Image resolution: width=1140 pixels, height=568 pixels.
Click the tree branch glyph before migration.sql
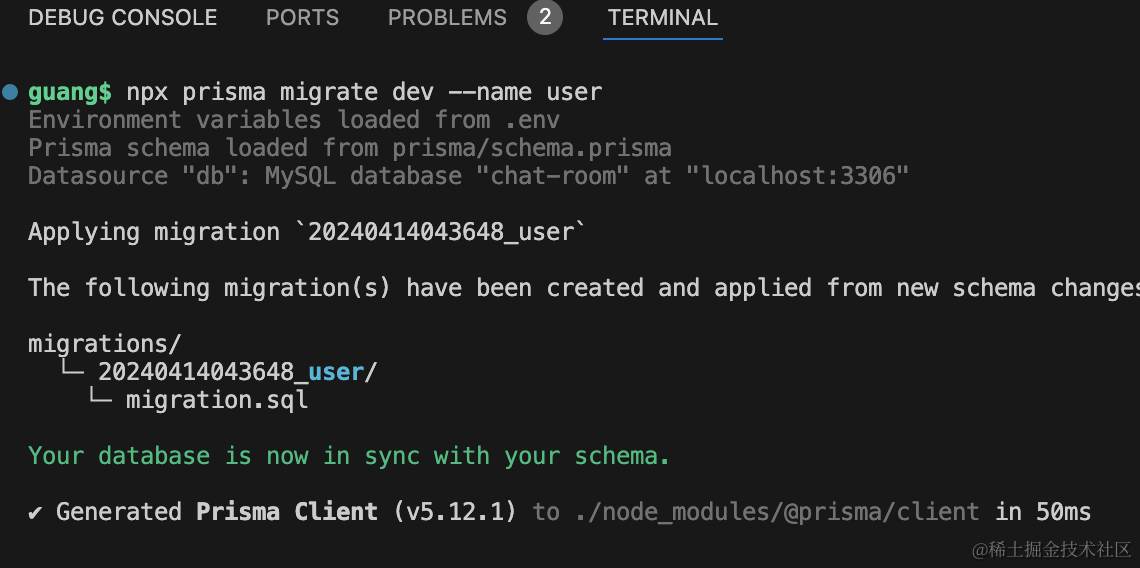[99, 401]
